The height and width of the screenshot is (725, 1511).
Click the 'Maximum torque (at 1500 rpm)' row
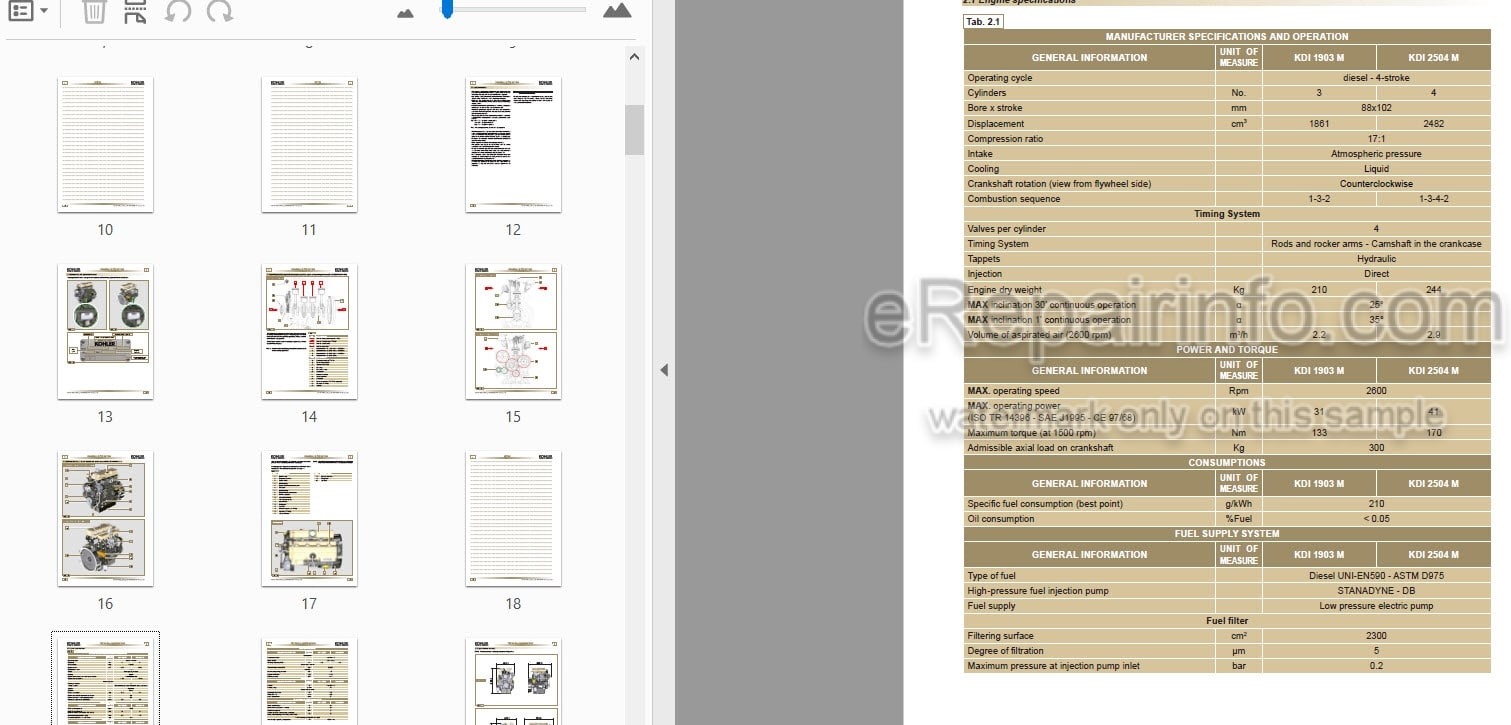coord(1227,433)
